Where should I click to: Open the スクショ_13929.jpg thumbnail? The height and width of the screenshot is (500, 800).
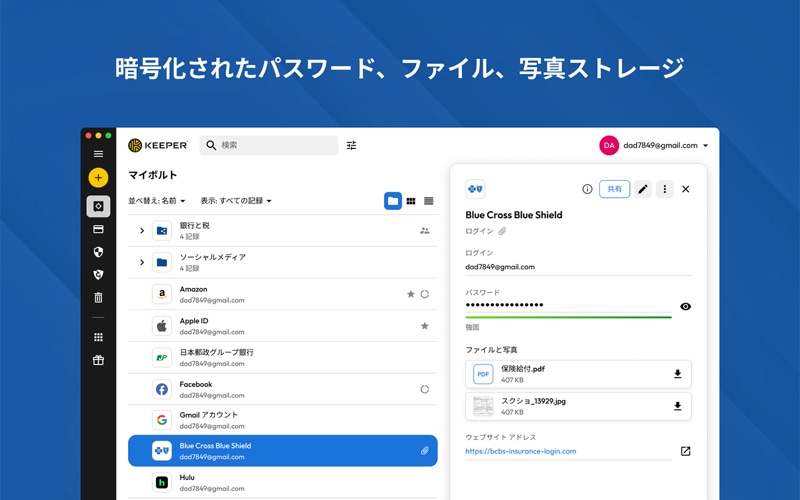483,406
